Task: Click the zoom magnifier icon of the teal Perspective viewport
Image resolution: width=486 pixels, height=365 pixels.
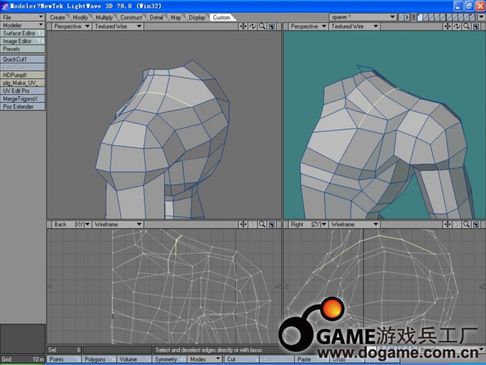Action: click(467, 26)
